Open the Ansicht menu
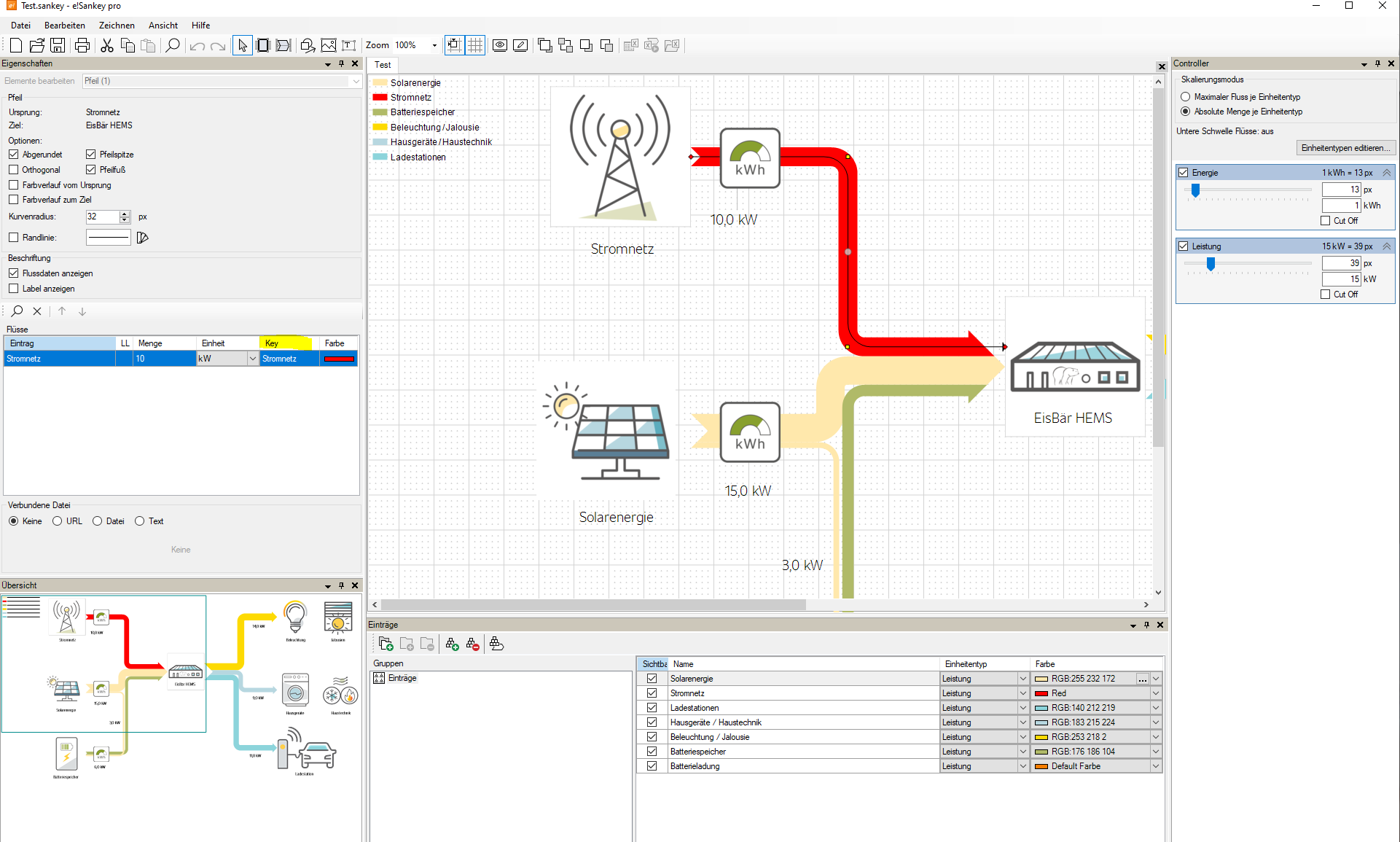1400x842 pixels. pyautogui.click(x=163, y=25)
